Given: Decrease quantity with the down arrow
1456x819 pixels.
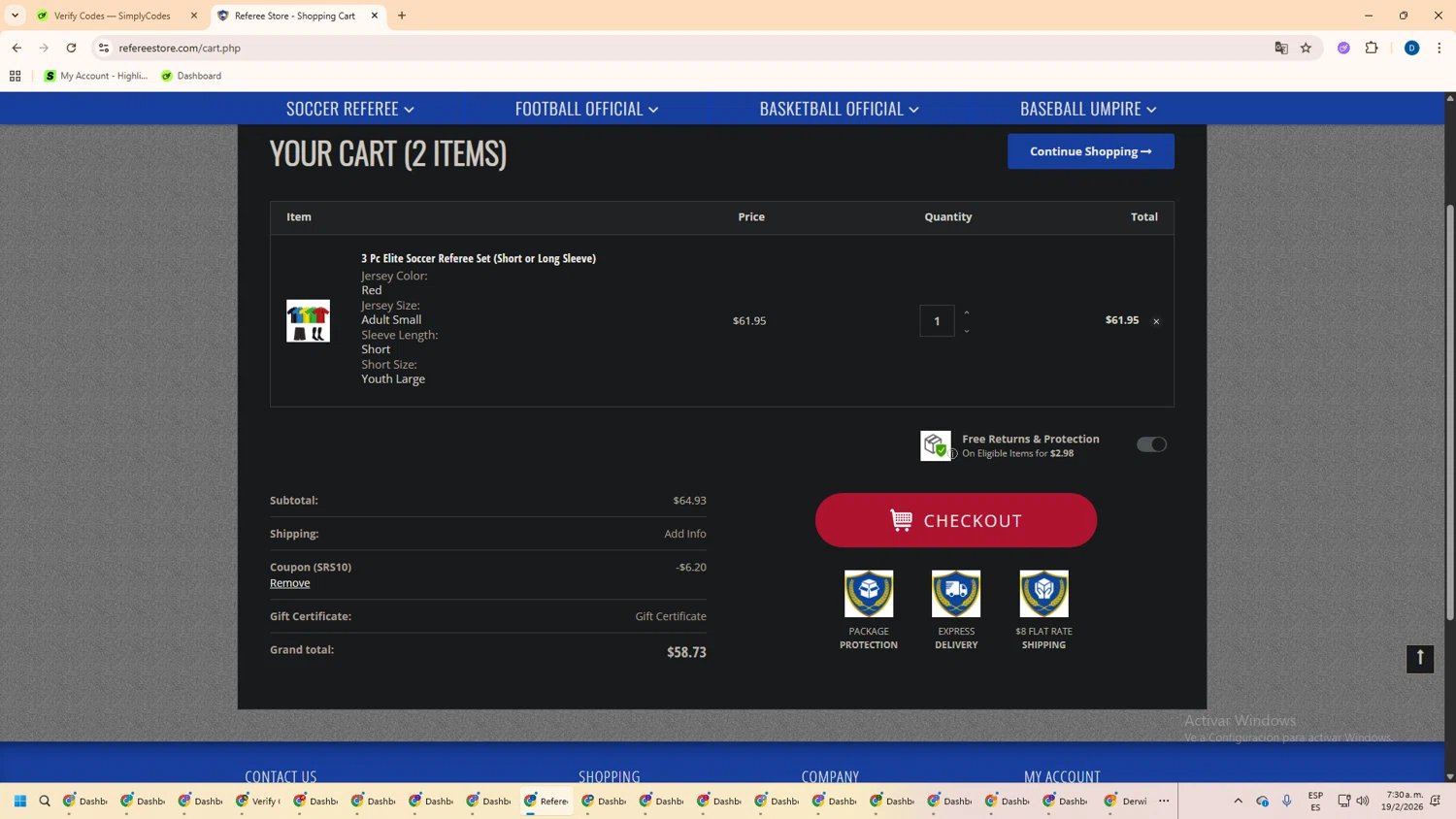Looking at the screenshot, I should click(x=967, y=331).
